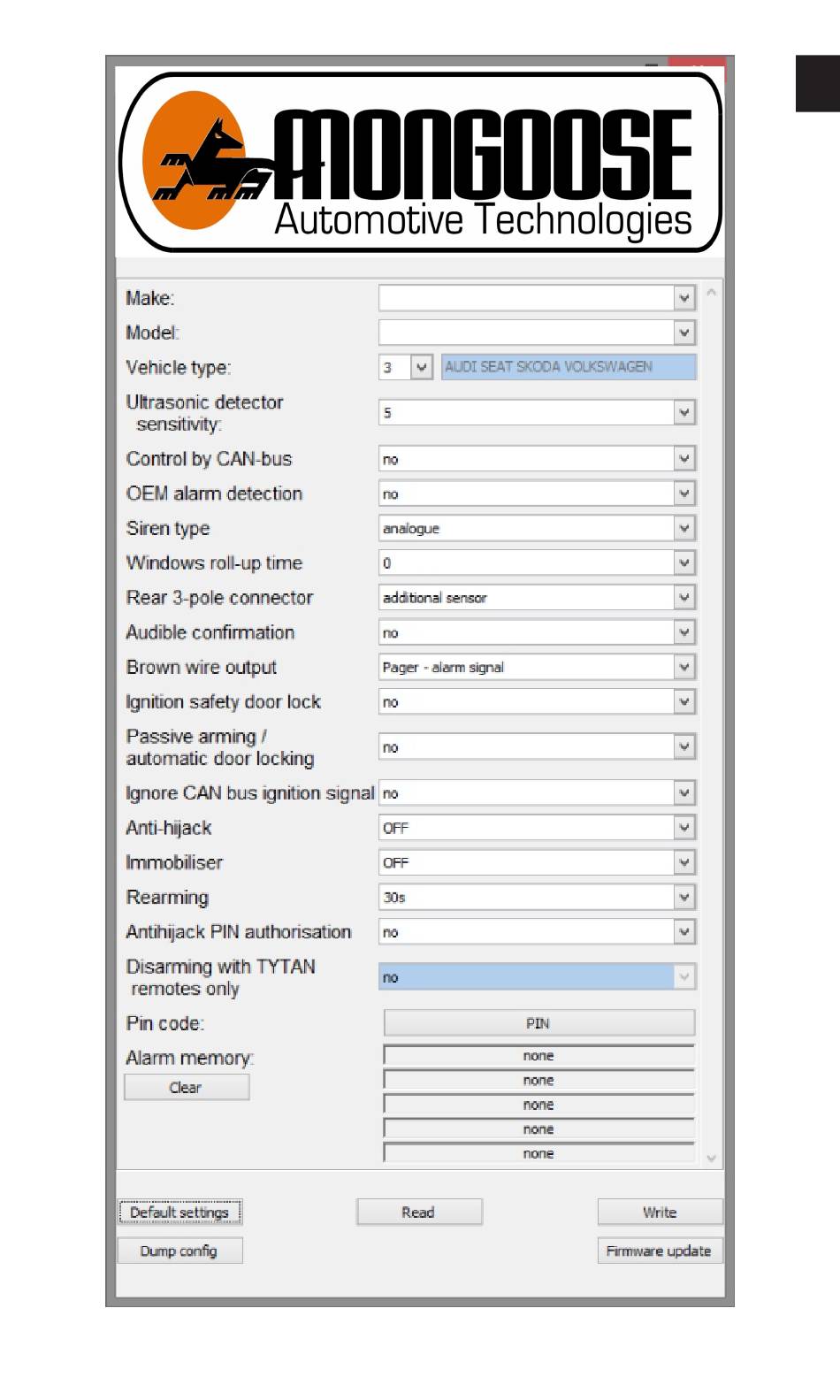
Task: Open the Siren type dropdown
Action: pyautogui.click(x=537, y=528)
